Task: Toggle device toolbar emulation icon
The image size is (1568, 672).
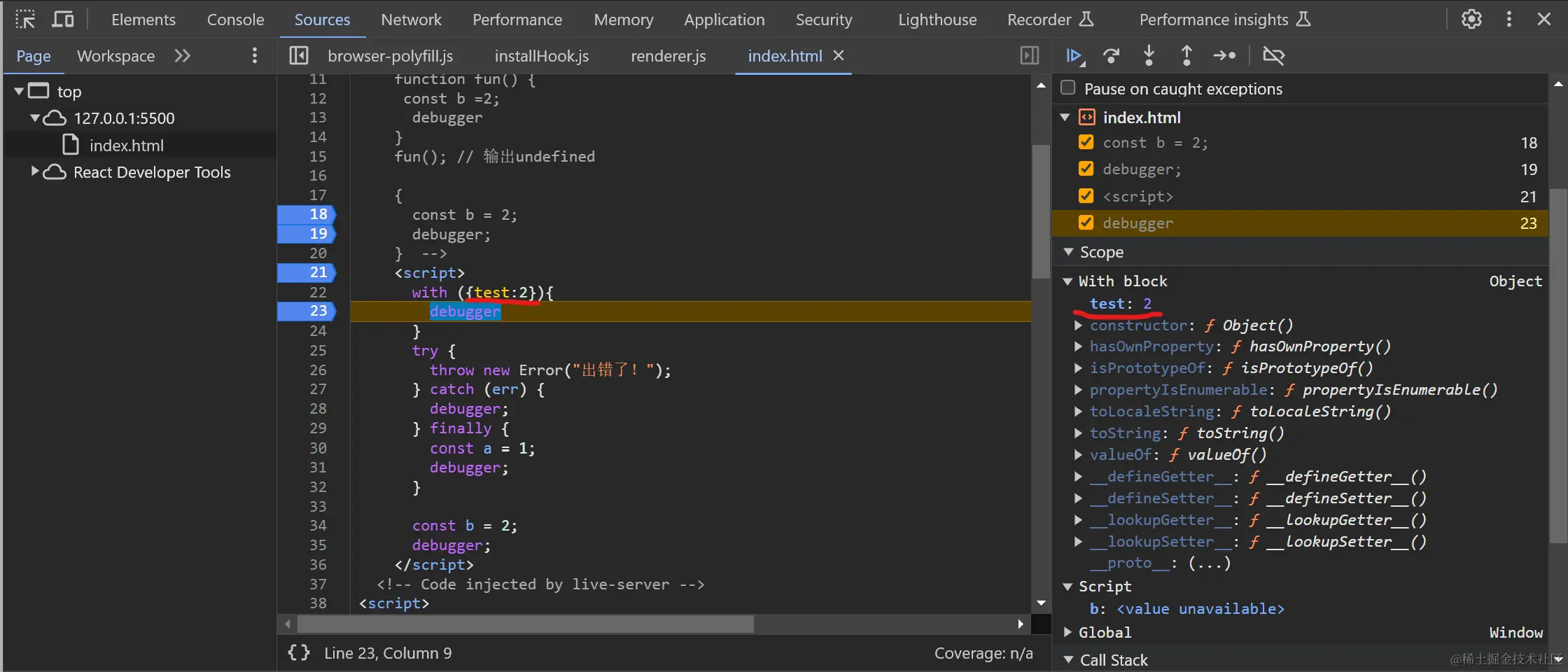Action: coord(63,20)
